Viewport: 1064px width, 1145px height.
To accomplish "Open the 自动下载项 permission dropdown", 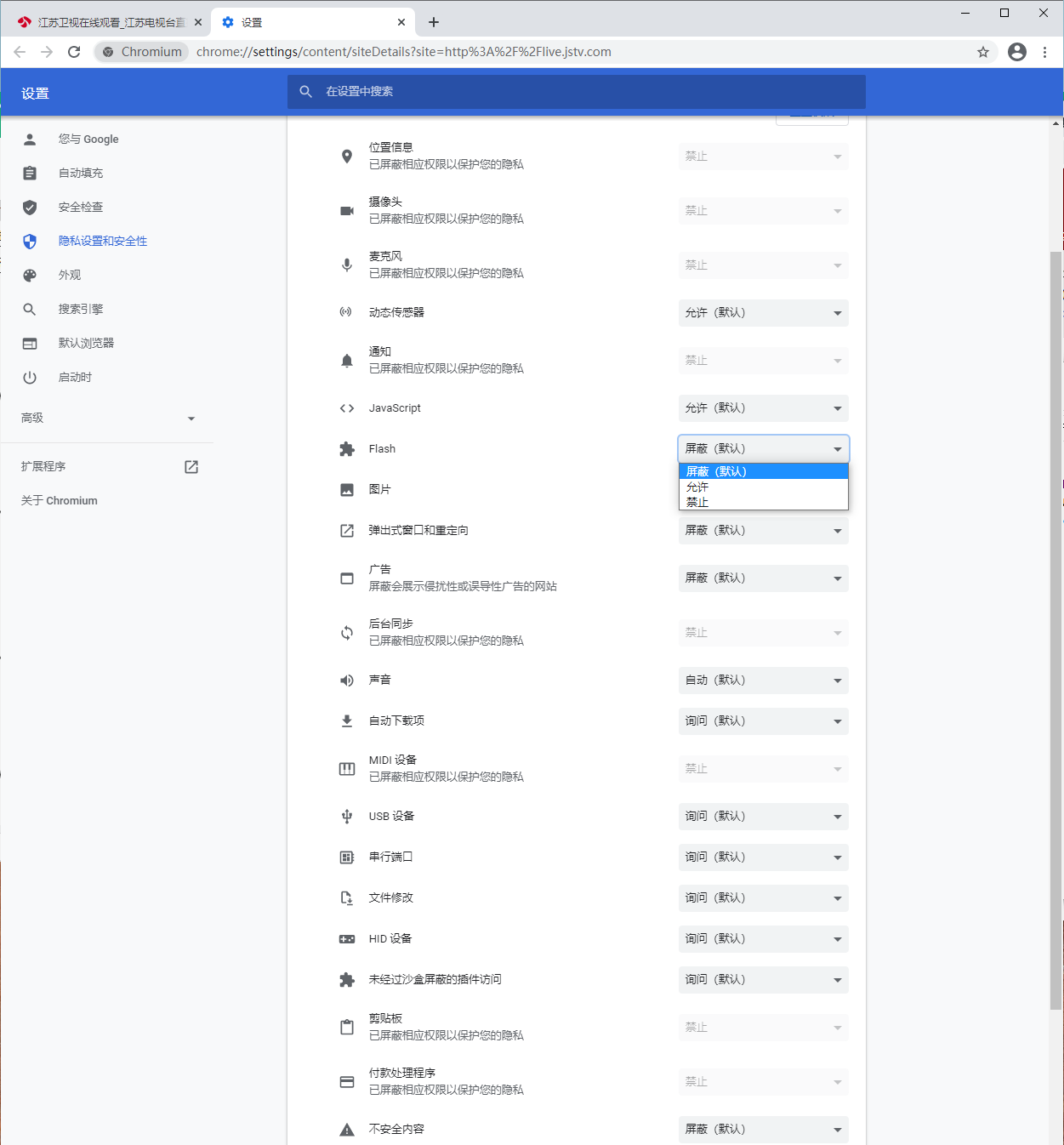I will (x=764, y=721).
